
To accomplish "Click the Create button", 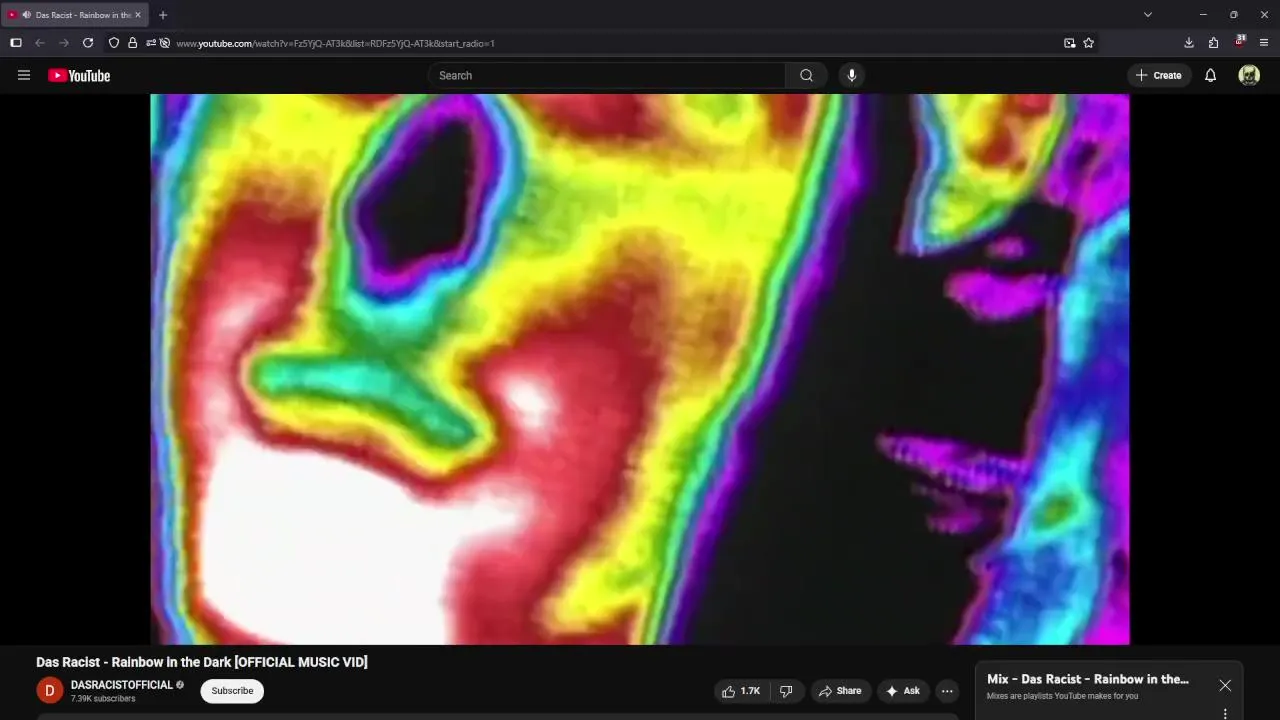I will 1160,75.
